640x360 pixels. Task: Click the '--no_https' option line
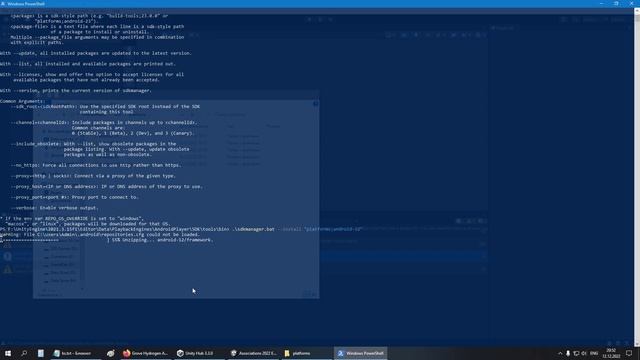tap(96, 165)
